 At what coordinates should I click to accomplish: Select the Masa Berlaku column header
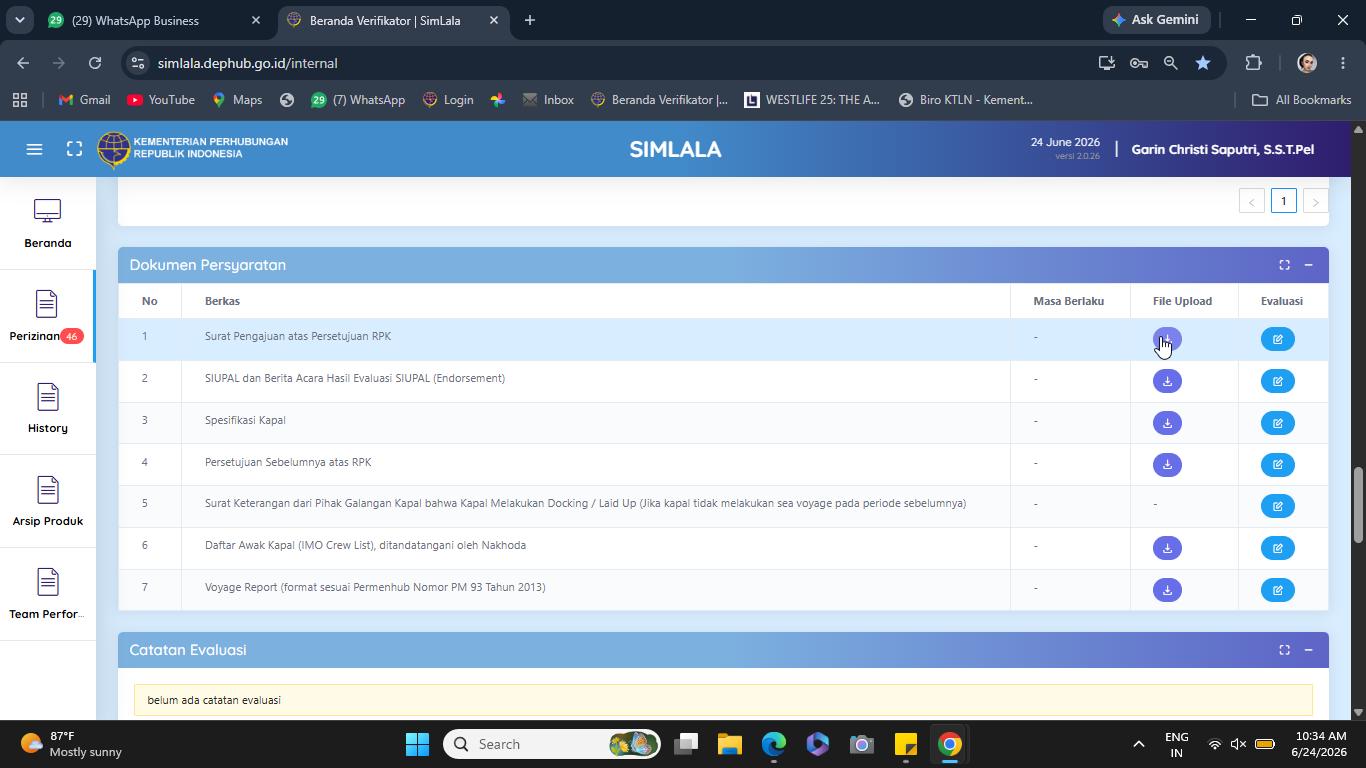(x=1068, y=301)
